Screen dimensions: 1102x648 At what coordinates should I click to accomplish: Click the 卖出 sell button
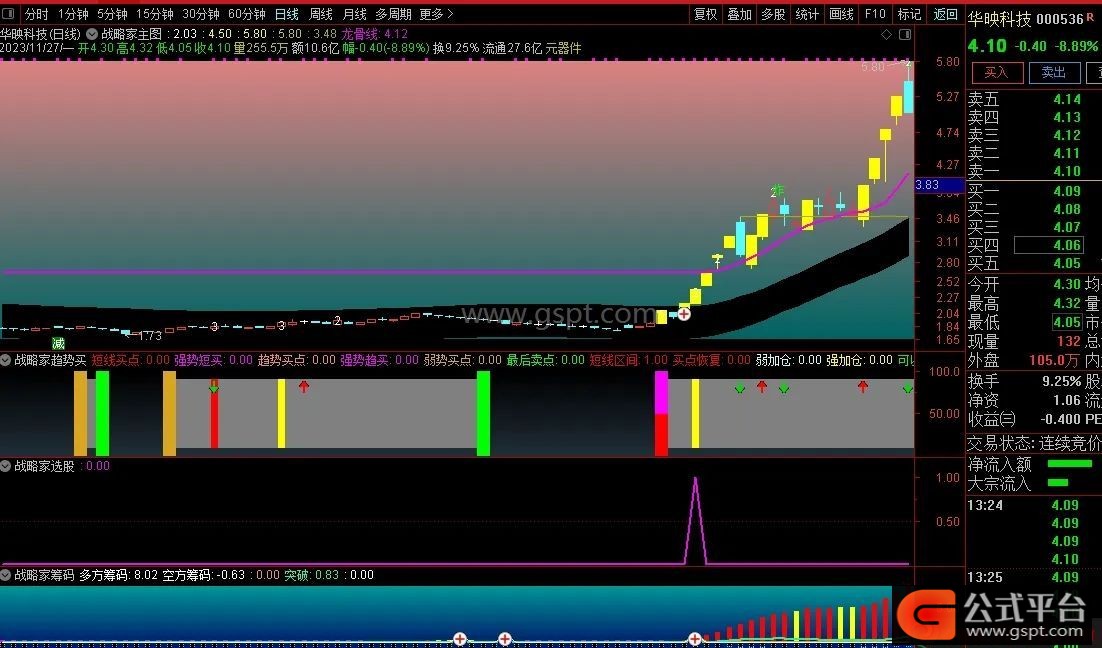tap(1054, 72)
